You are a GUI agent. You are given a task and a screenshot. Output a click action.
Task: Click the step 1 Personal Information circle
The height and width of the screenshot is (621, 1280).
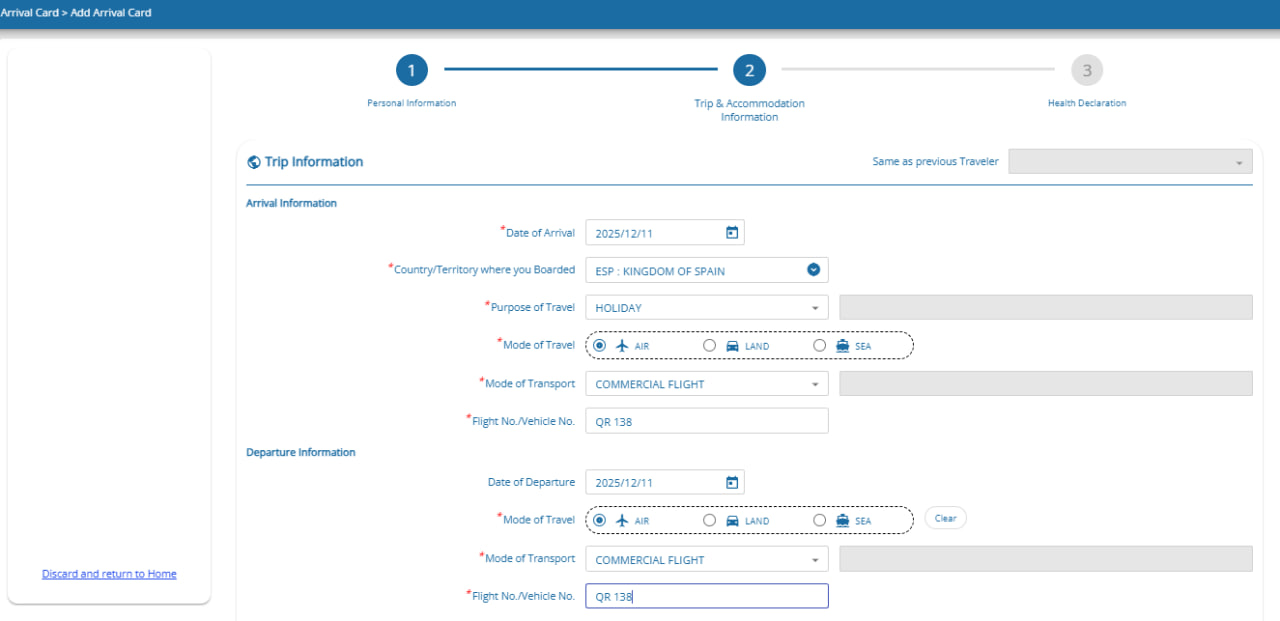coord(411,70)
